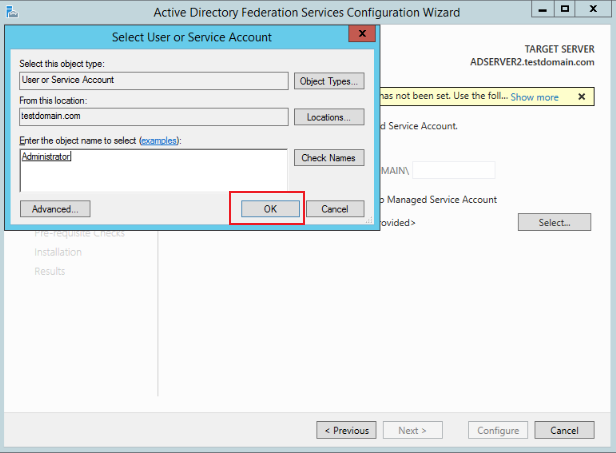This screenshot has width=616, height=453.
Task: Click ADSERVER2.testdomain.com server name
Action: (532, 62)
